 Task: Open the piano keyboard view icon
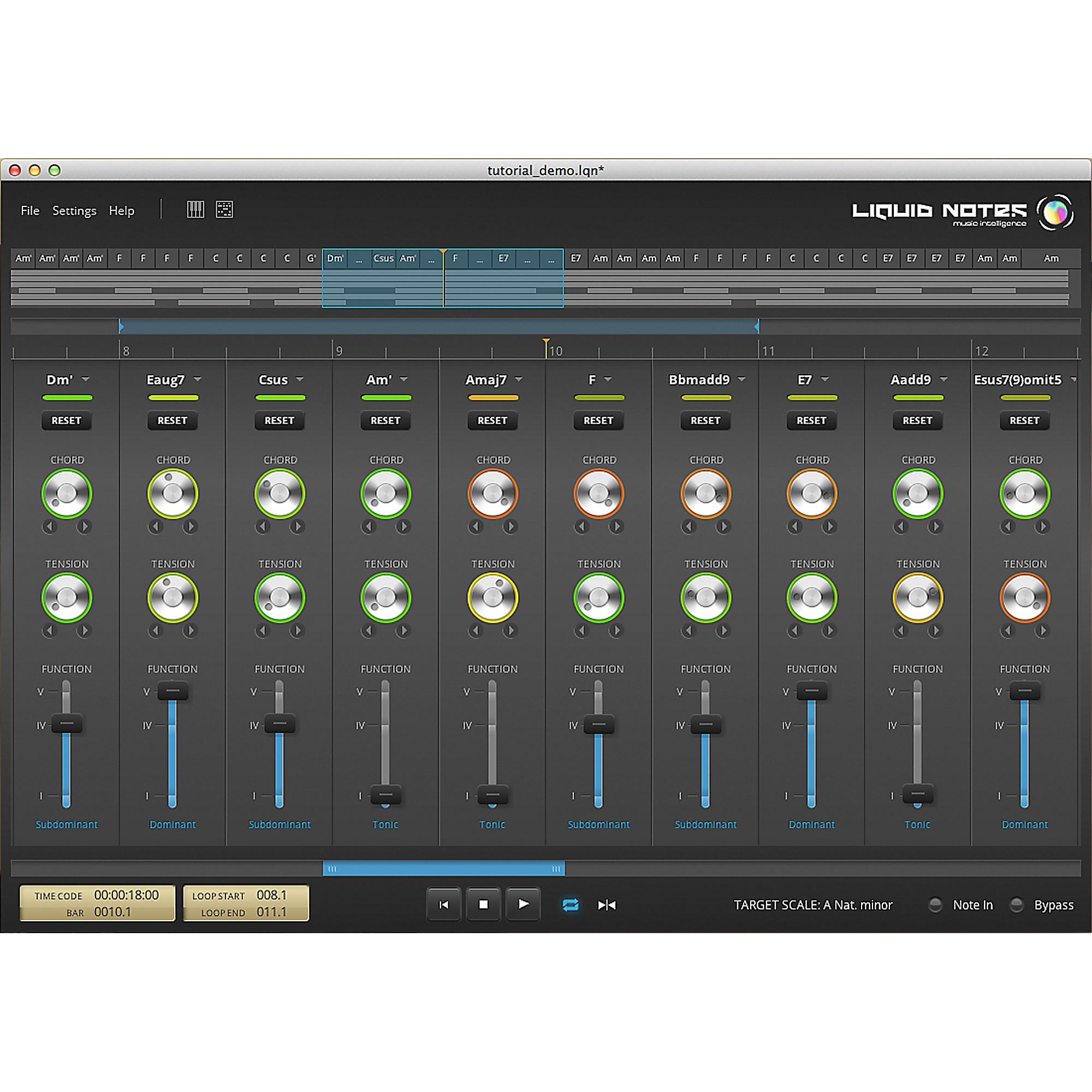195,210
